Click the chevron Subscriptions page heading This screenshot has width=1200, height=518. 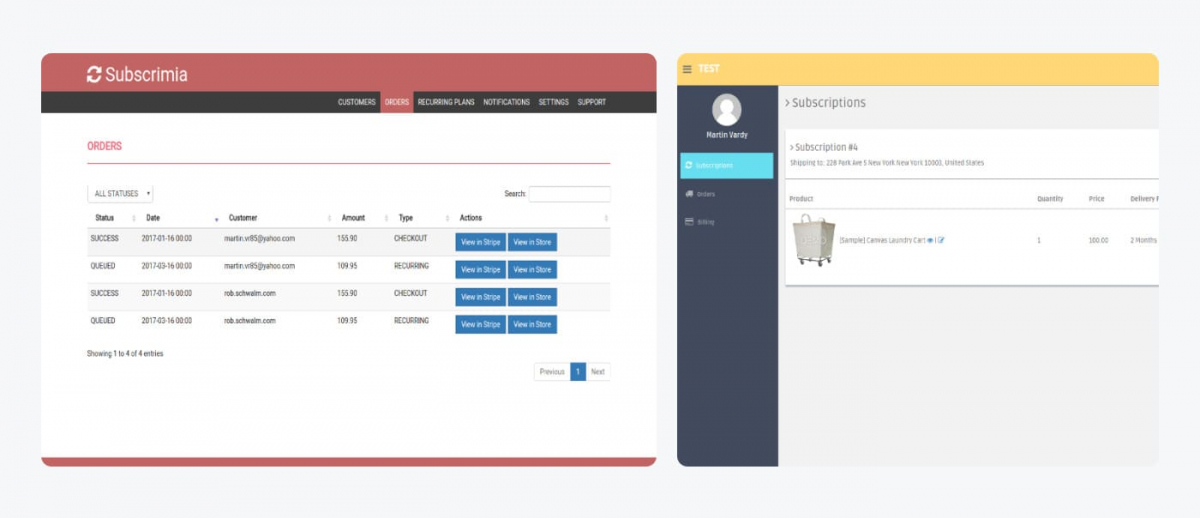click(x=825, y=102)
